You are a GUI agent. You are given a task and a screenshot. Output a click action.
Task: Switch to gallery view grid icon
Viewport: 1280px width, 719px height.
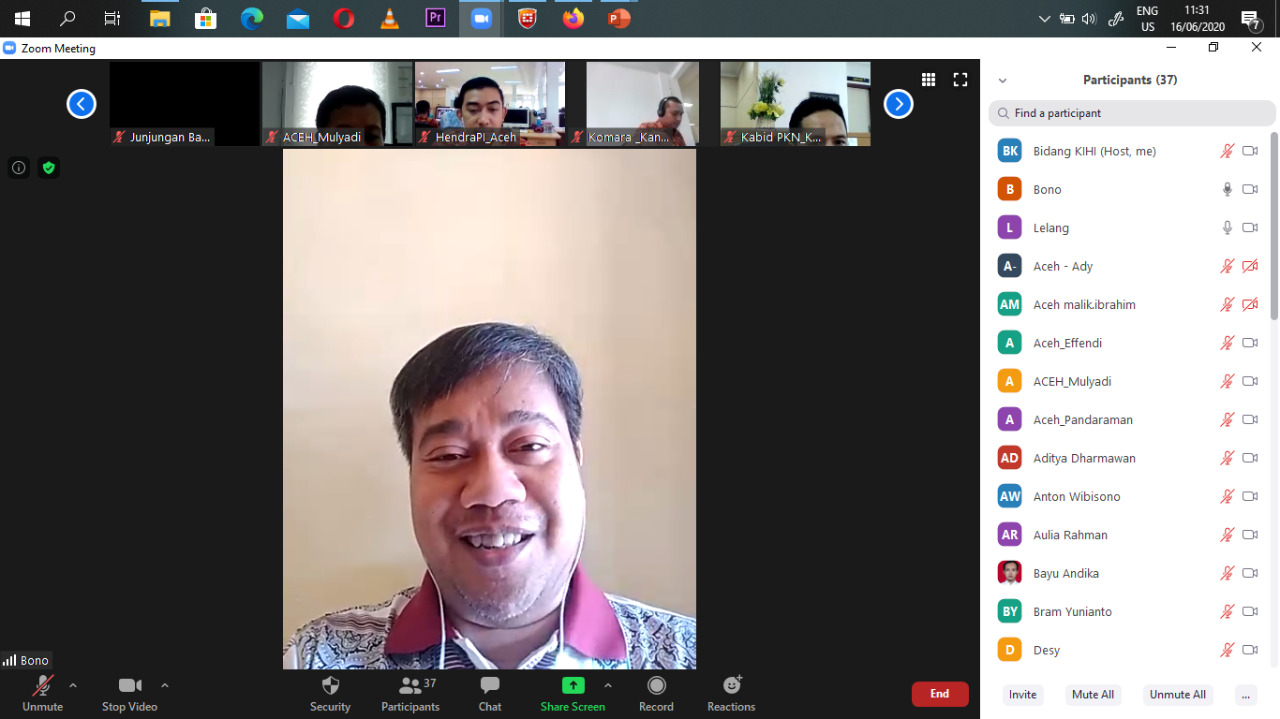click(928, 80)
